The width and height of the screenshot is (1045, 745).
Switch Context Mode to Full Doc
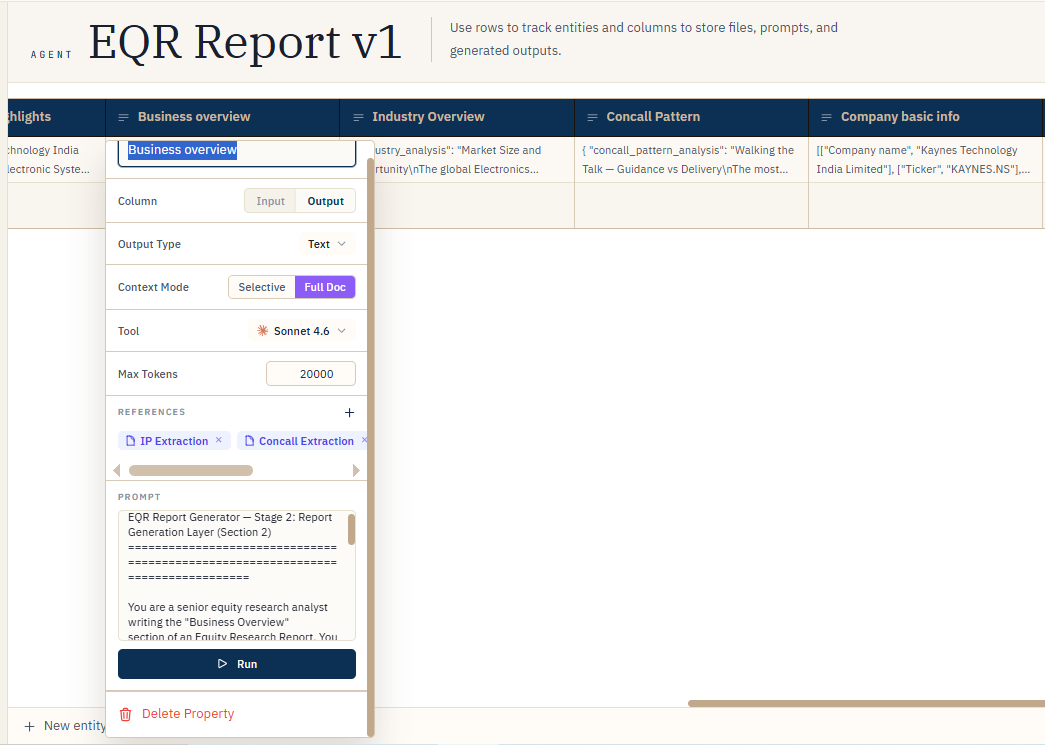(325, 287)
